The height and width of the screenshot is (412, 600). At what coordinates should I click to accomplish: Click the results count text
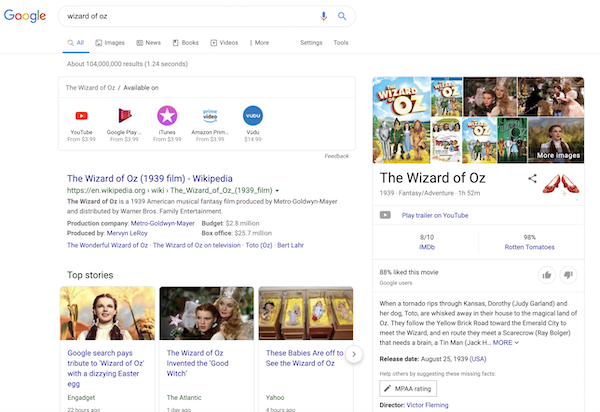coord(127,64)
